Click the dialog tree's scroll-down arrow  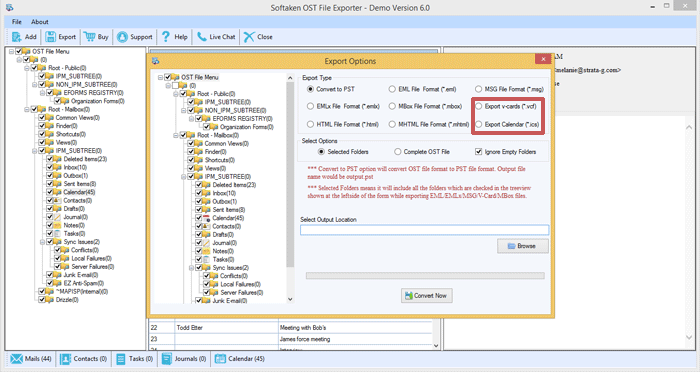[290, 299]
